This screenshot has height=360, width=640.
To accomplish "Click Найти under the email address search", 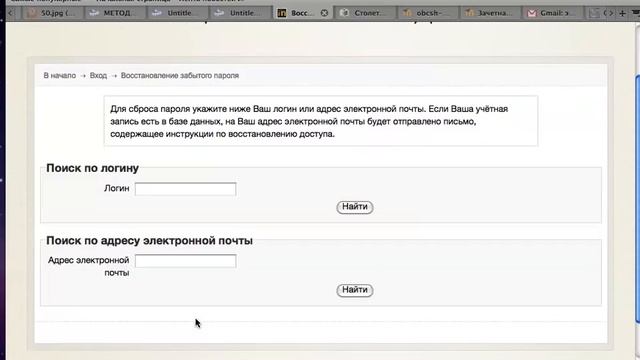I will [x=355, y=290].
